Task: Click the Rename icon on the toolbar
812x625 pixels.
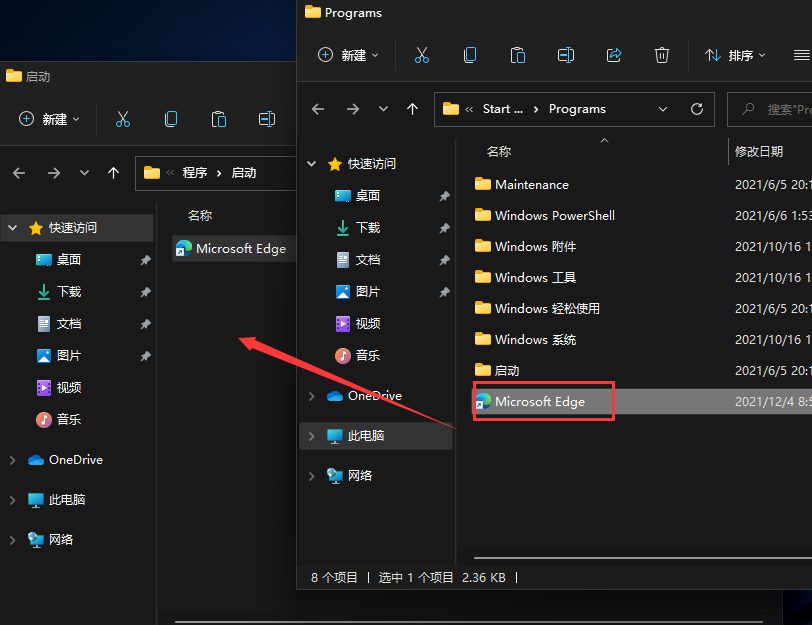Action: (565, 55)
